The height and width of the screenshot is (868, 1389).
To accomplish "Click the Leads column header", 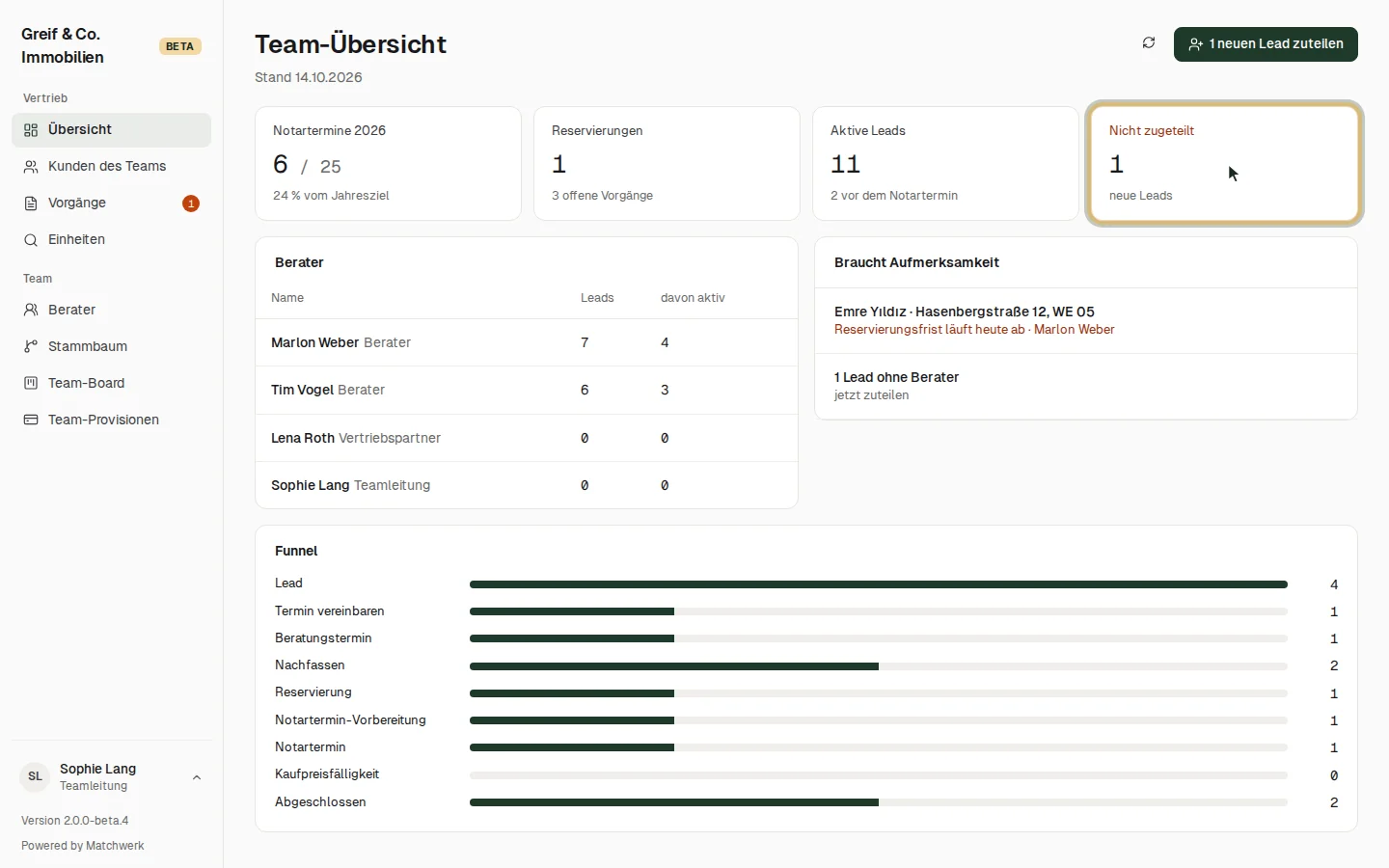I will click(x=597, y=298).
